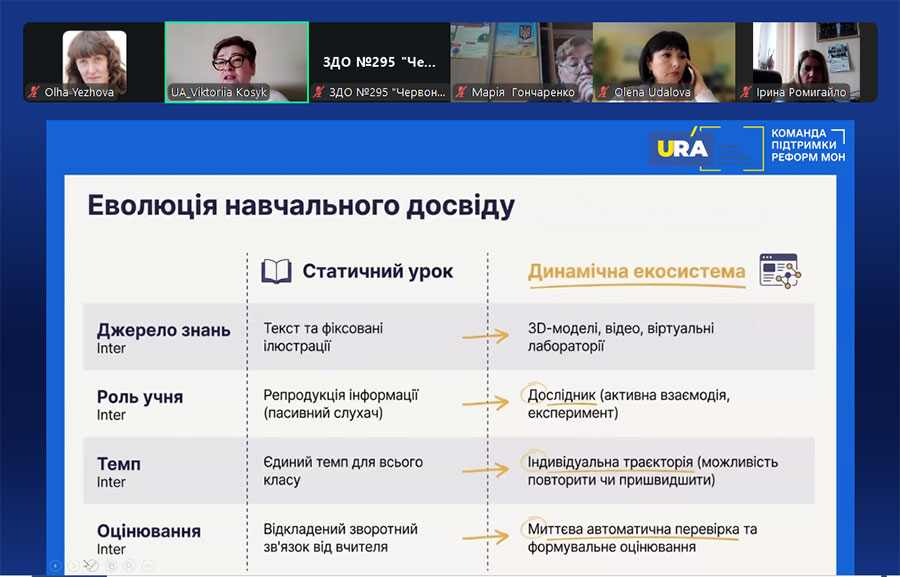Image resolution: width=900 pixels, height=577 pixels.
Task: Click the open book icon near Статичний урок
Action: coord(276,271)
